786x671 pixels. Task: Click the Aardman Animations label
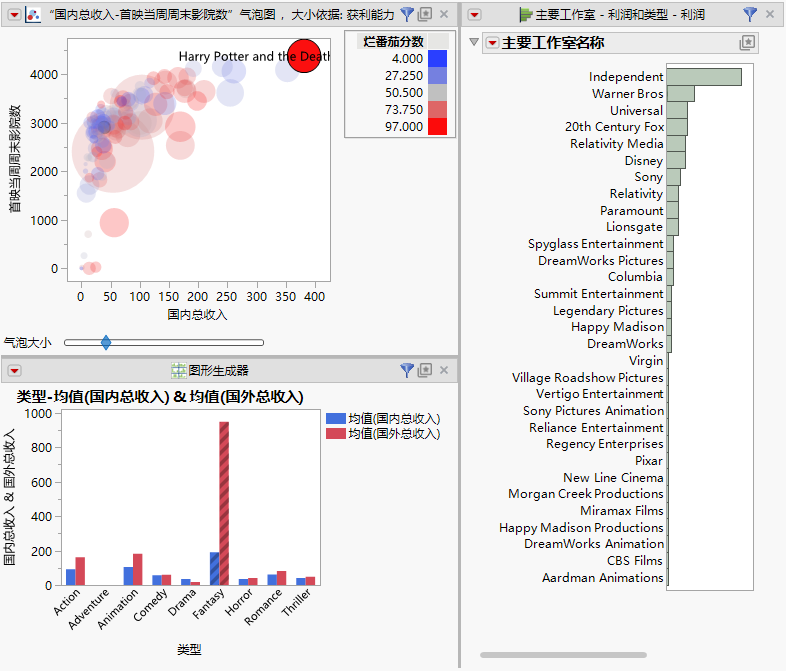603,578
